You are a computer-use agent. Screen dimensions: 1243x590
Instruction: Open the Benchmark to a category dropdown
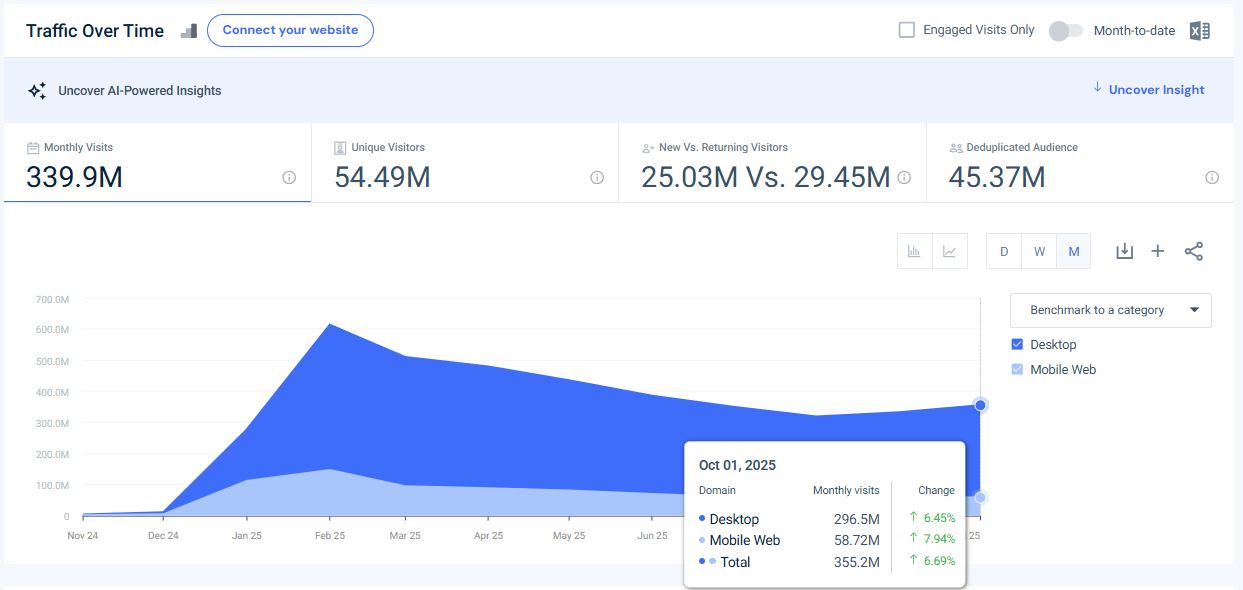pyautogui.click(x=1110, y=310)
